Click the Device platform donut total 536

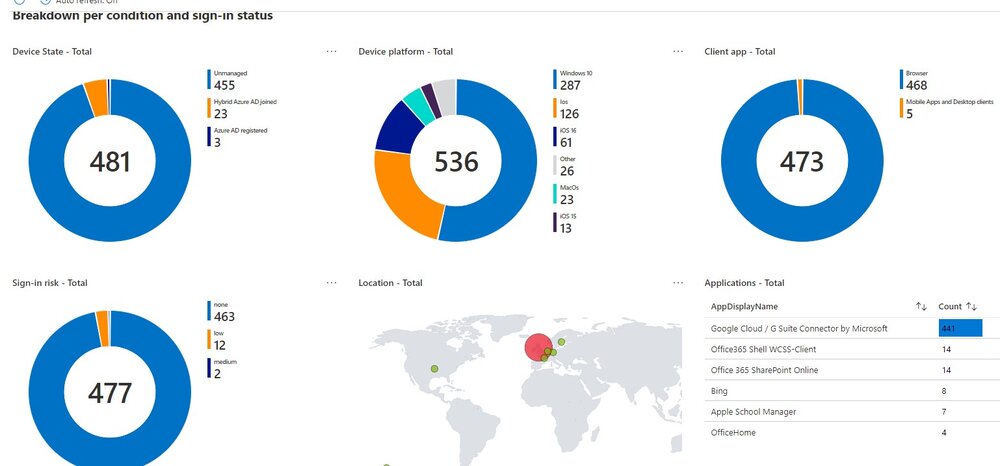(456, 161)
